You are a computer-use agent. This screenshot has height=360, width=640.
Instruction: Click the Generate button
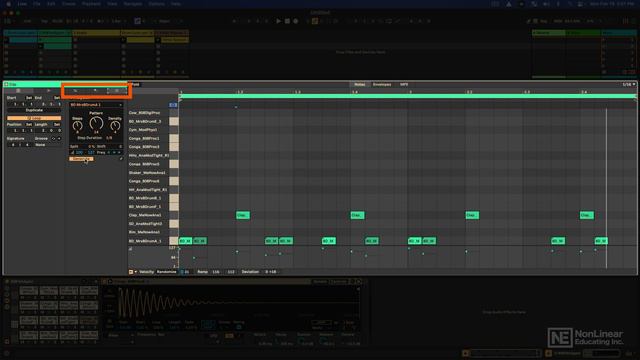[x=81, y=159]
